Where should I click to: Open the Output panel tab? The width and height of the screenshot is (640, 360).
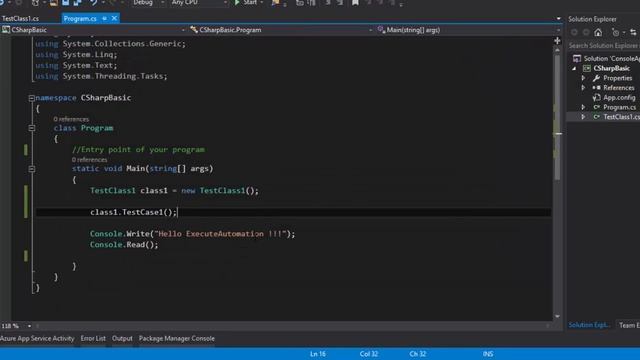(x=122, y=338)
